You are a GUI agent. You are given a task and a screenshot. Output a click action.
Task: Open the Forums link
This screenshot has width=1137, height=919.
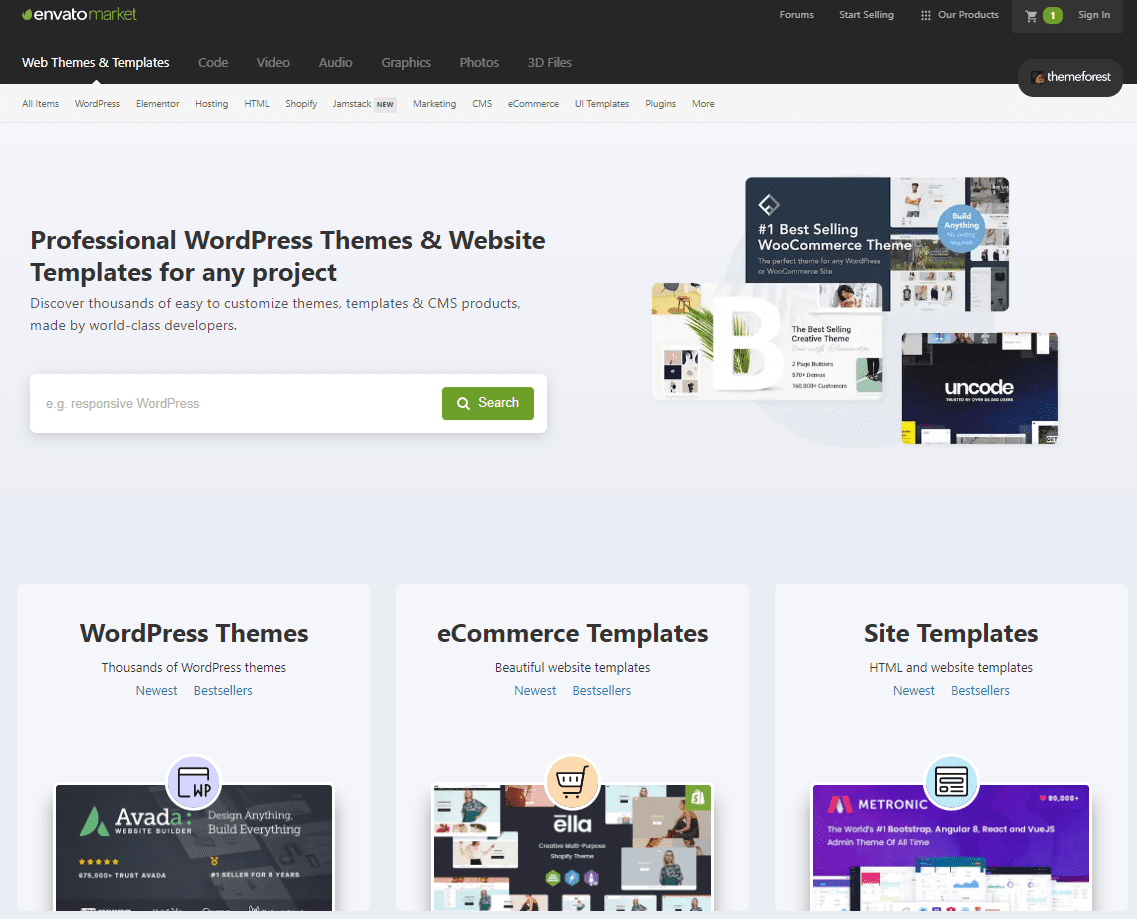(x=796, y=15)
